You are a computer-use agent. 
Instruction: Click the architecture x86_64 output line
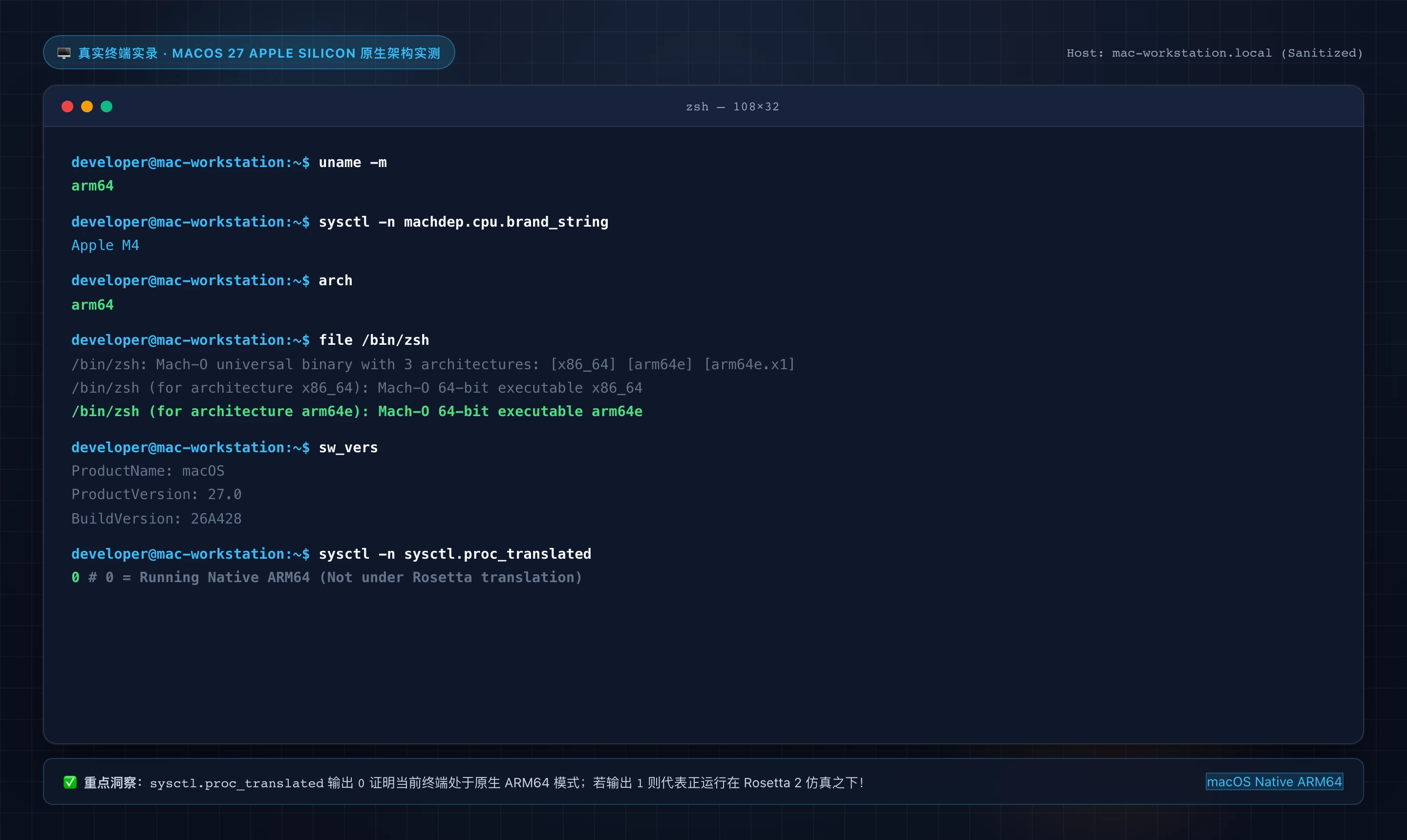pyautogui.click(x=357, y=388)
